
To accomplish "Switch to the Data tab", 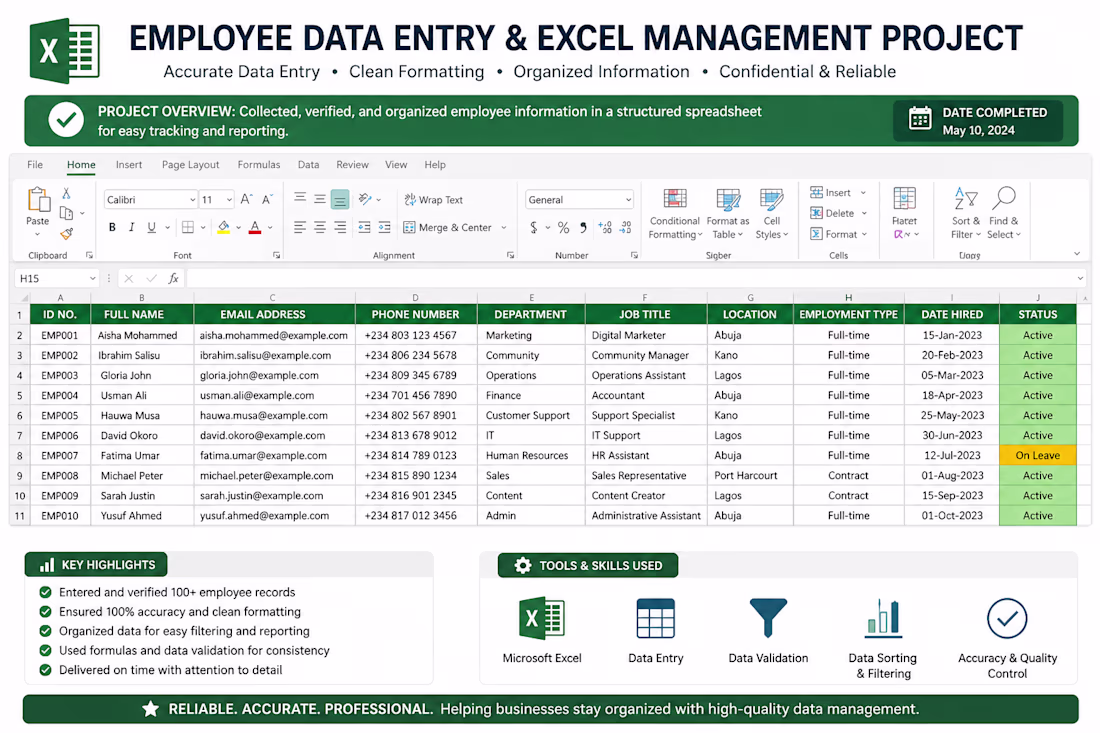I will 309,165.
